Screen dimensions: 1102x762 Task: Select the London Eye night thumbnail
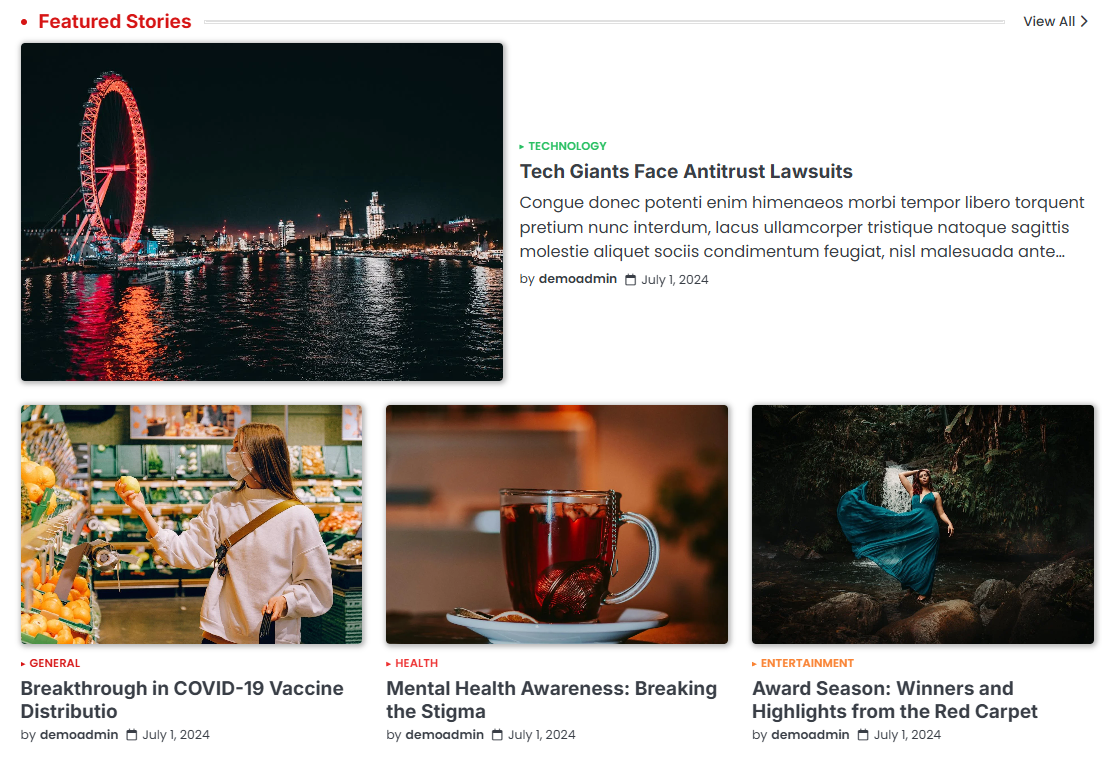[x=262, y=212]
